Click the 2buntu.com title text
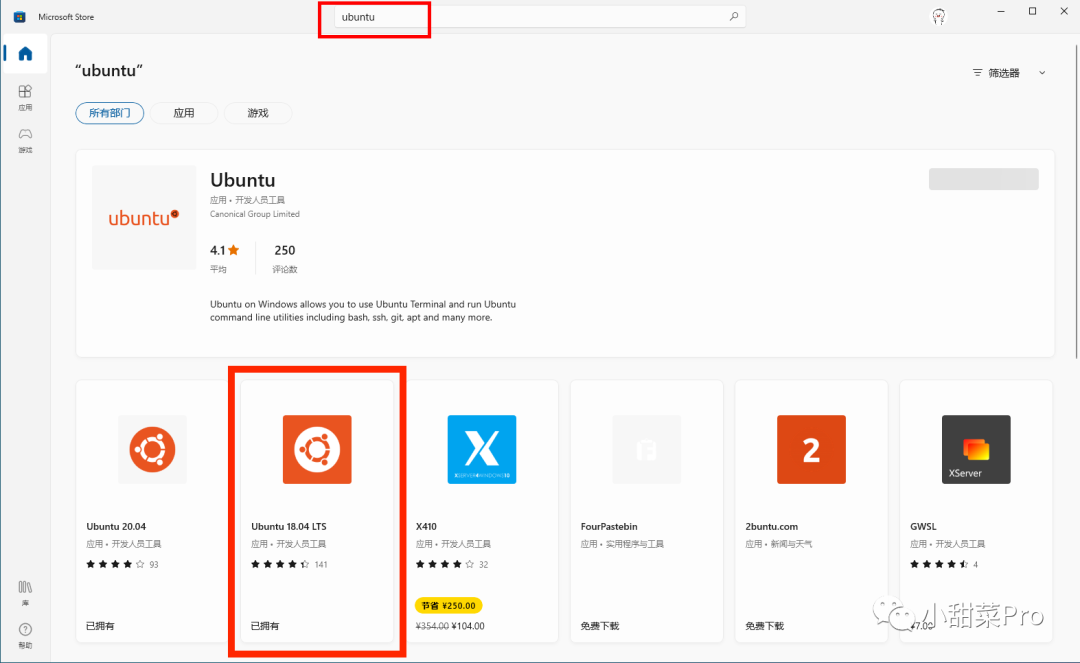Viewport: 1080px width, 663px height. pos(771,527)
